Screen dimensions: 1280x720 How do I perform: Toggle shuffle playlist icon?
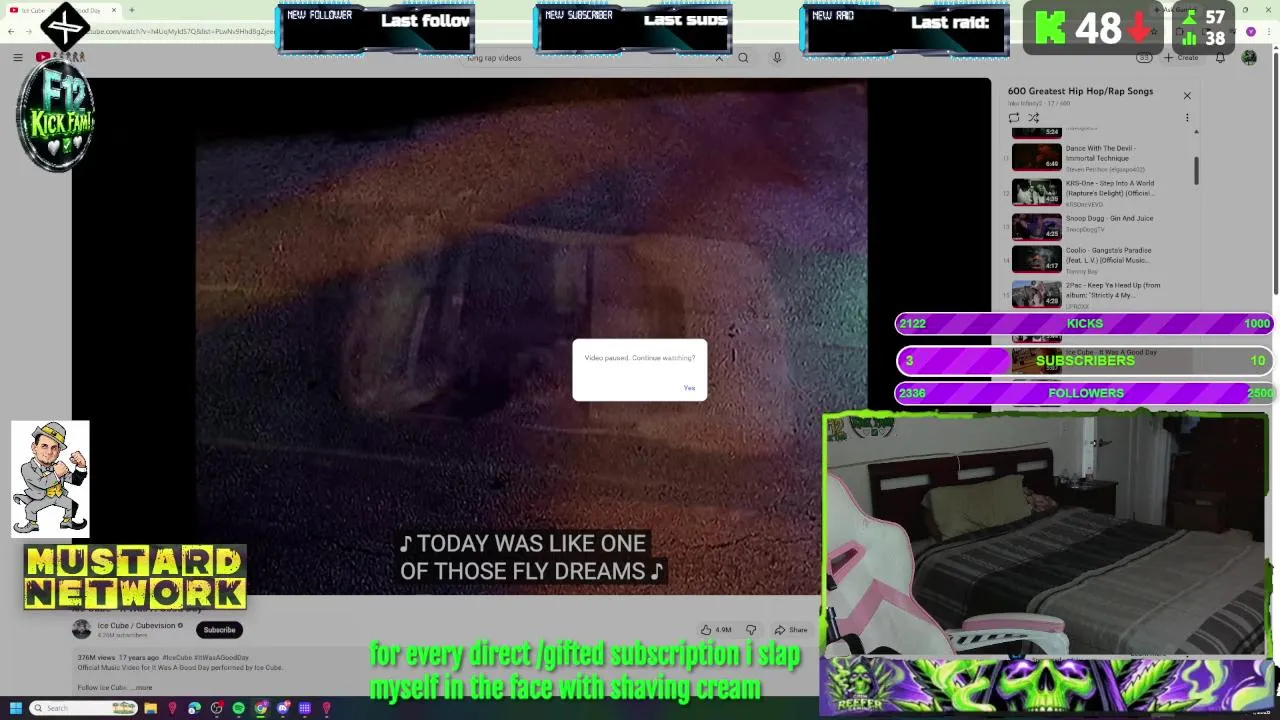pyautogui.click(x=1033, y=118)
